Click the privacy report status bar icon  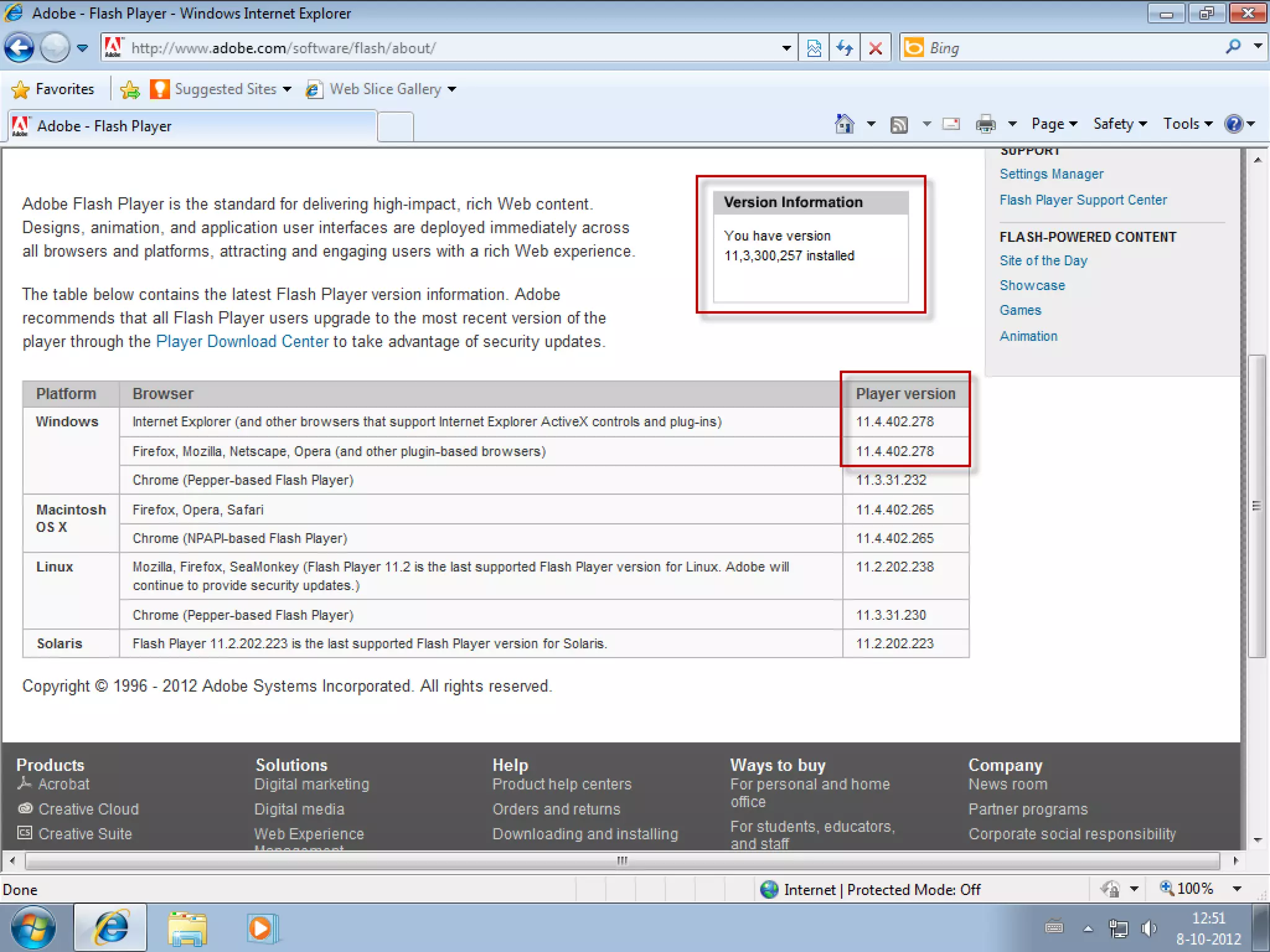1110,889
